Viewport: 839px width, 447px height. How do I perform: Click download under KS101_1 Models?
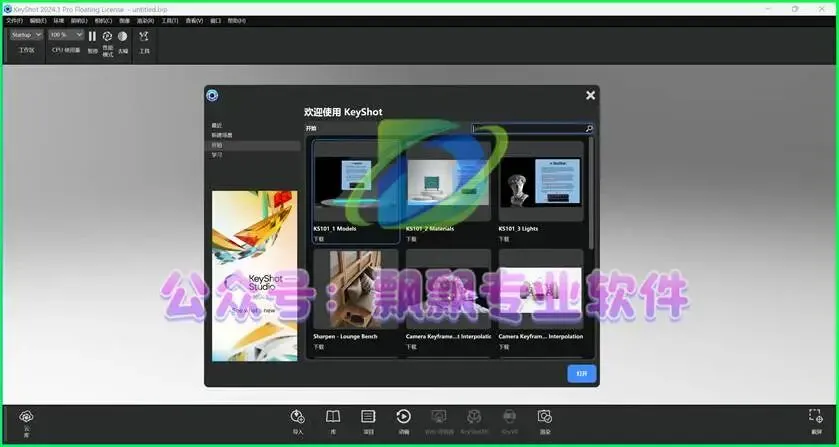click(318, 239)
